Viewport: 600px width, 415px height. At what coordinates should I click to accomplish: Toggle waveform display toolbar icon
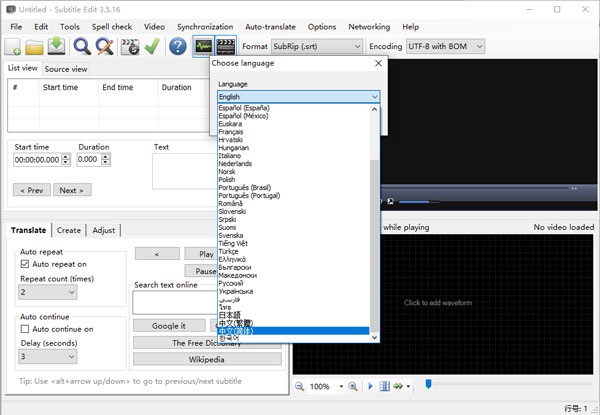[203, 46]
